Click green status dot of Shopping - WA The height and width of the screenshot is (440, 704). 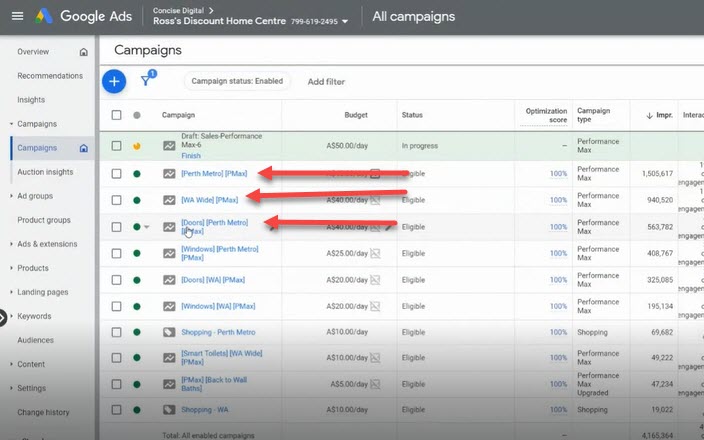point(137,409)
